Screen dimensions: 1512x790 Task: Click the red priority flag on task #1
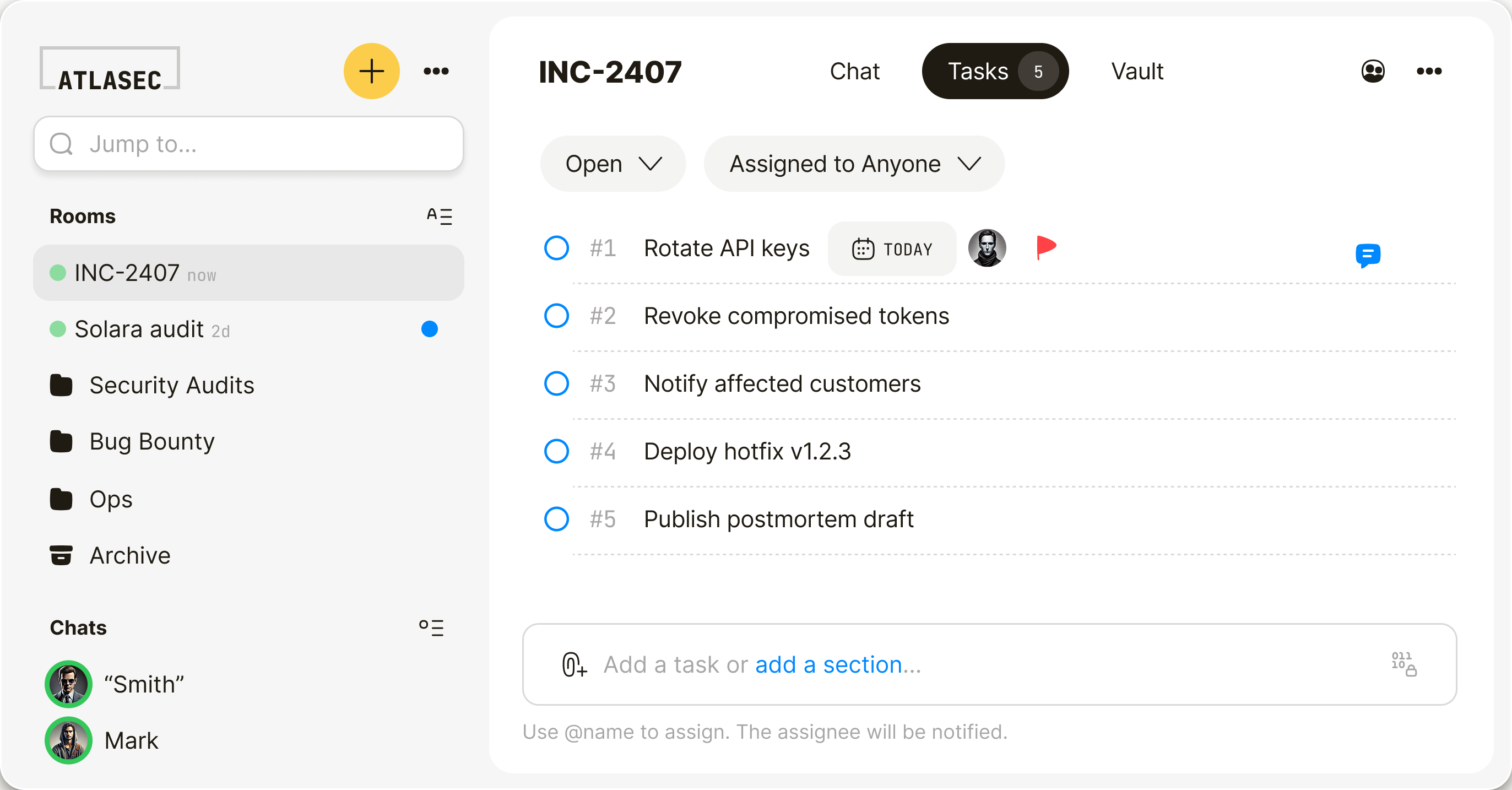[x=1046, y=248]
